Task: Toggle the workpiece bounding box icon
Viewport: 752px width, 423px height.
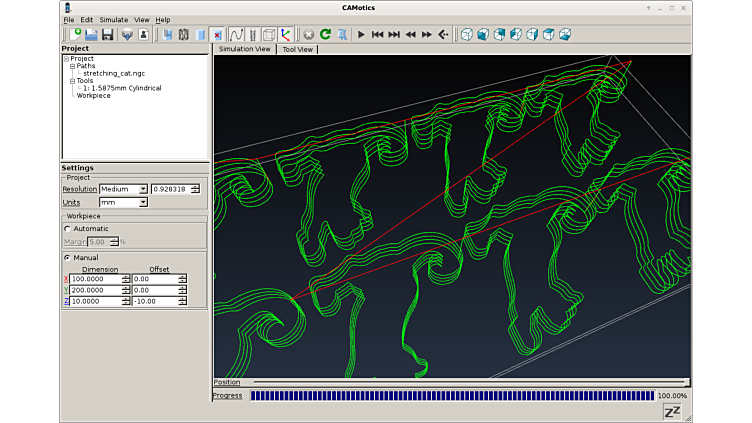Action: 269,34
